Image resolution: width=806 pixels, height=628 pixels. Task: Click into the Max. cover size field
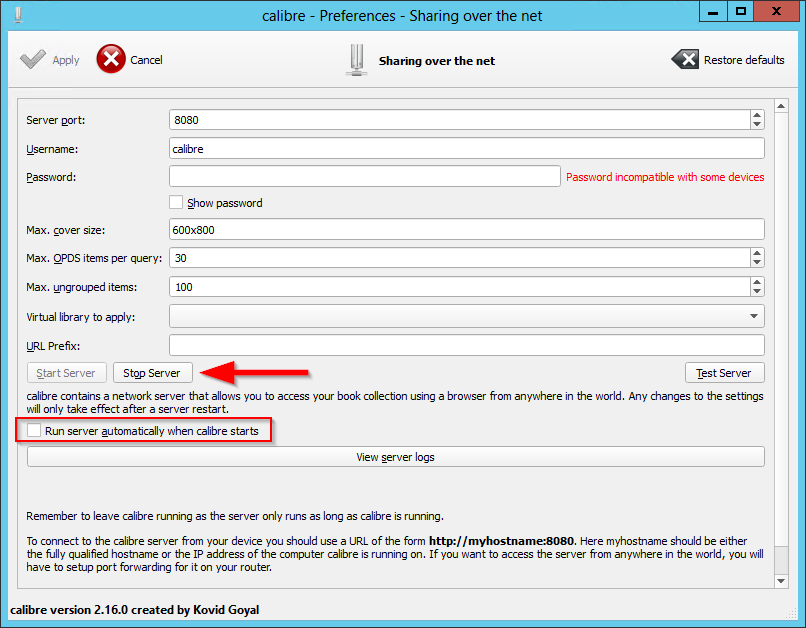tap(467, 229)
